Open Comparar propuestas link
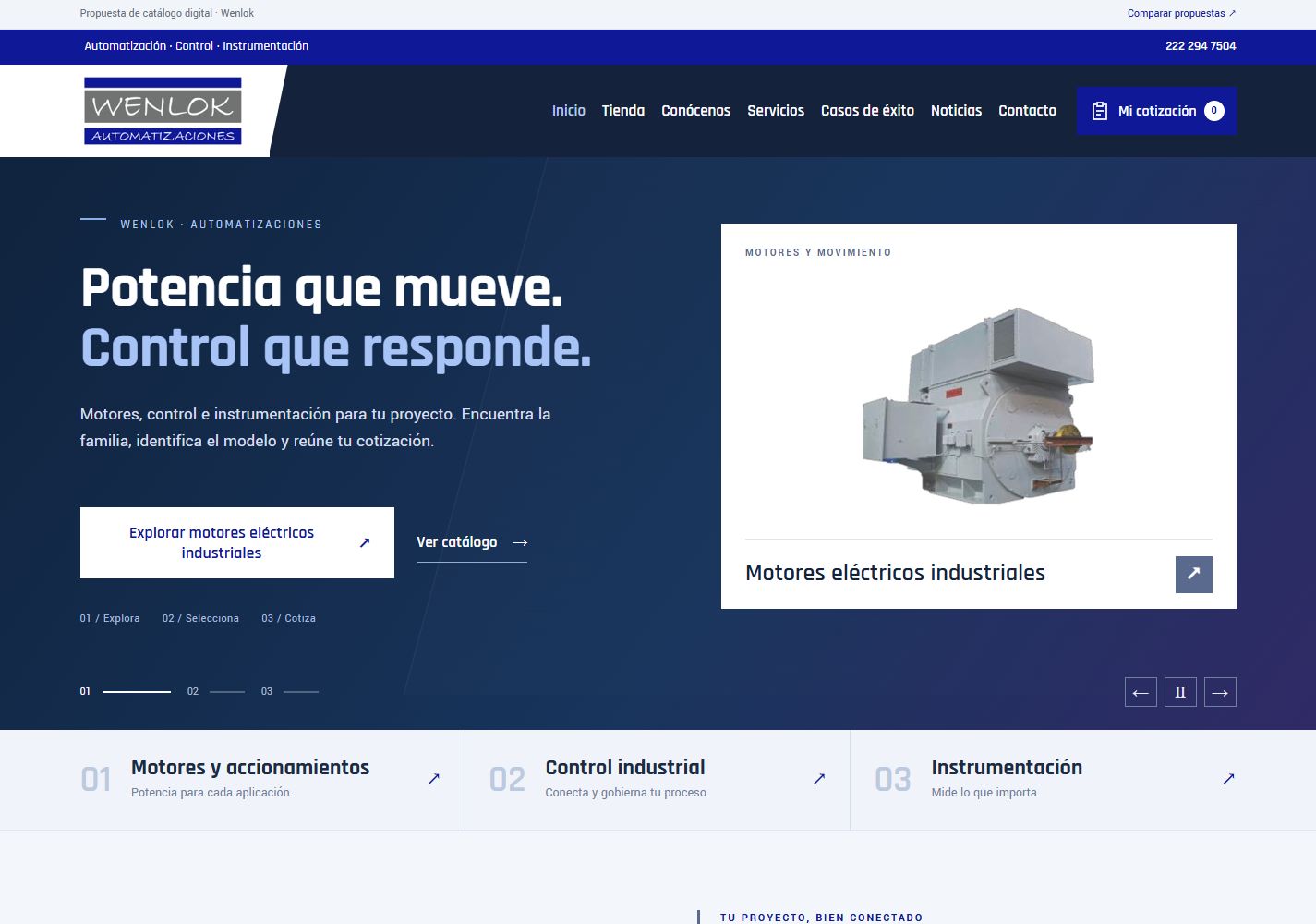1316x924 pixels. (x=1181, y=13)
